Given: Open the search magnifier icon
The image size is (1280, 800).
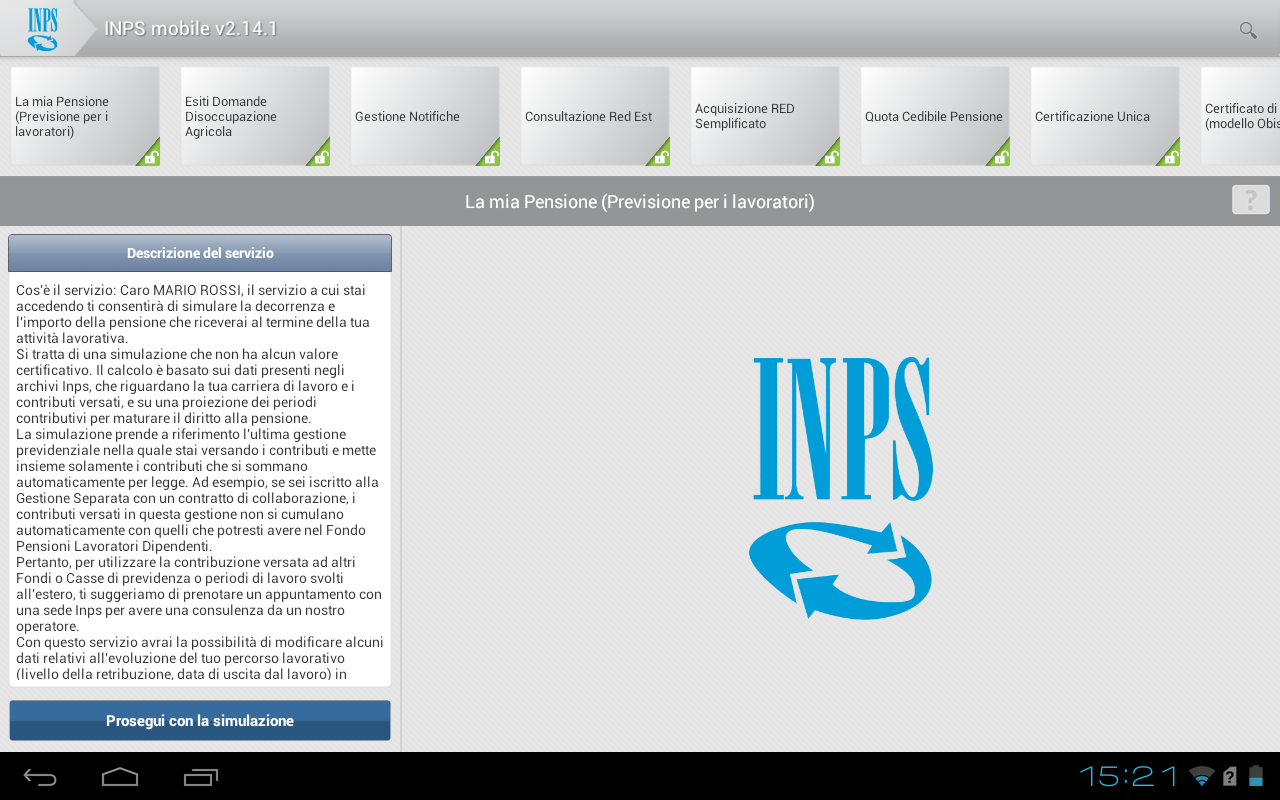Looking at the screenshot, I should (1248, 30).
